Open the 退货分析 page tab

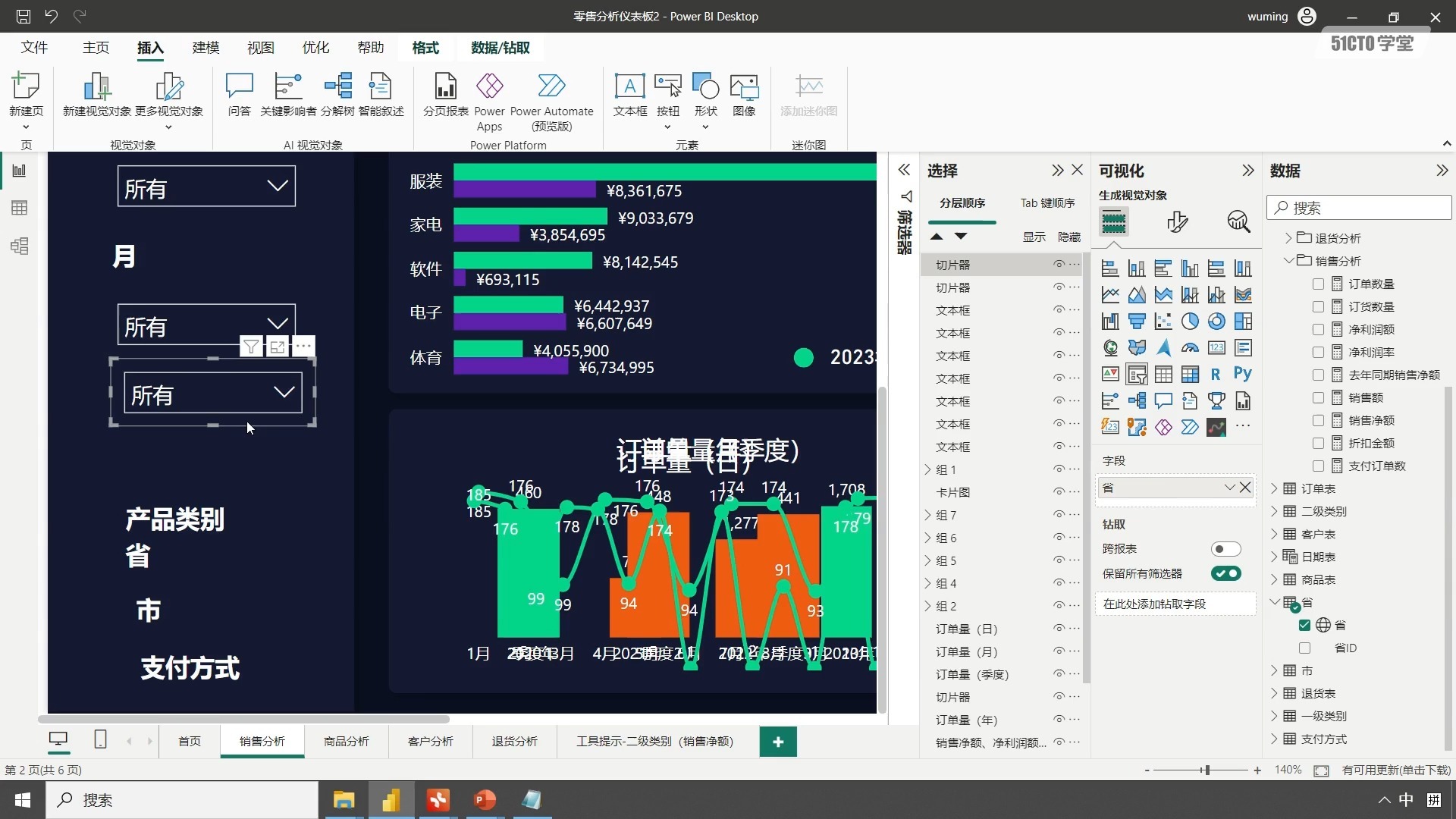tap(514, 741)
